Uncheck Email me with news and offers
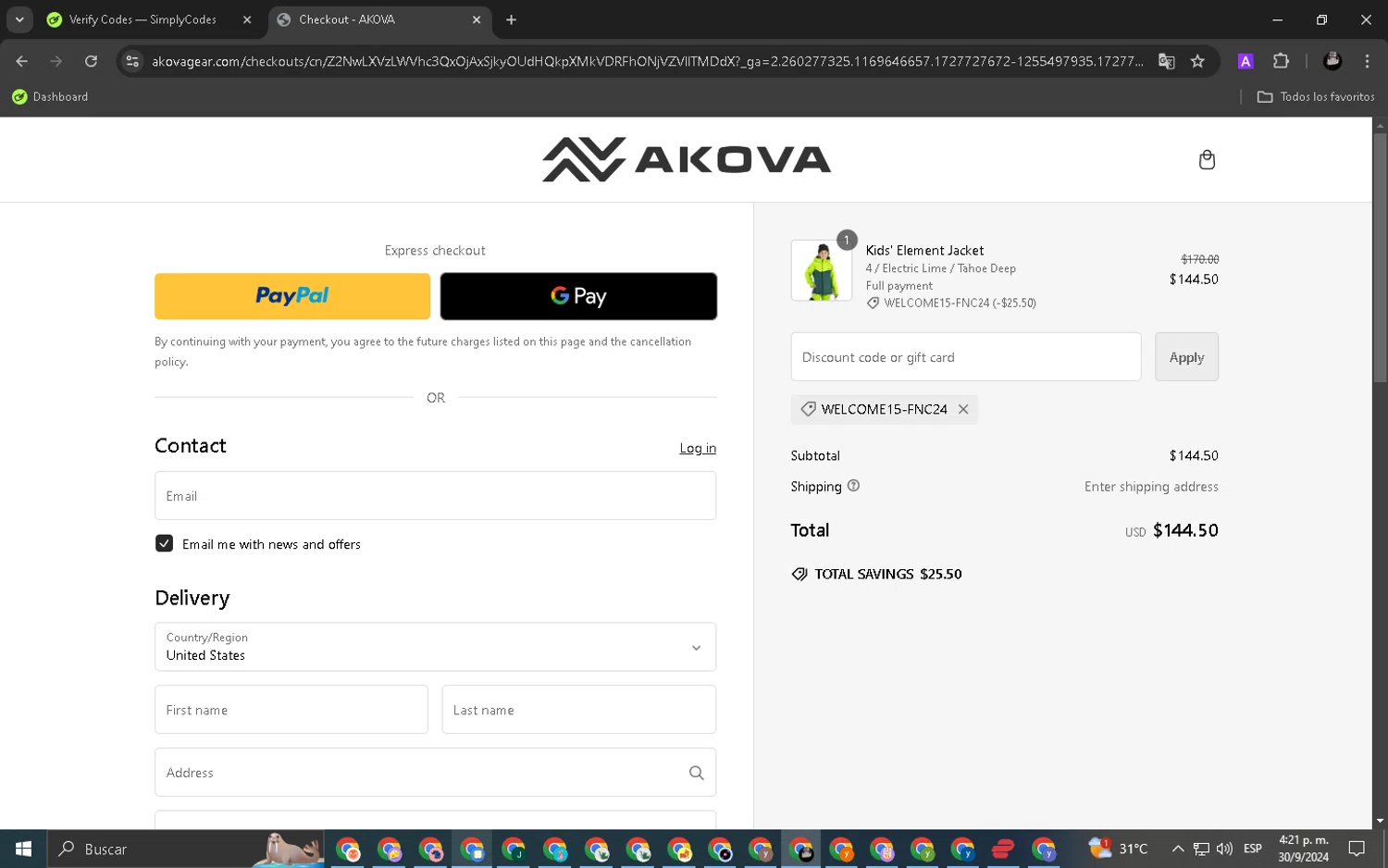 (164, 543)
